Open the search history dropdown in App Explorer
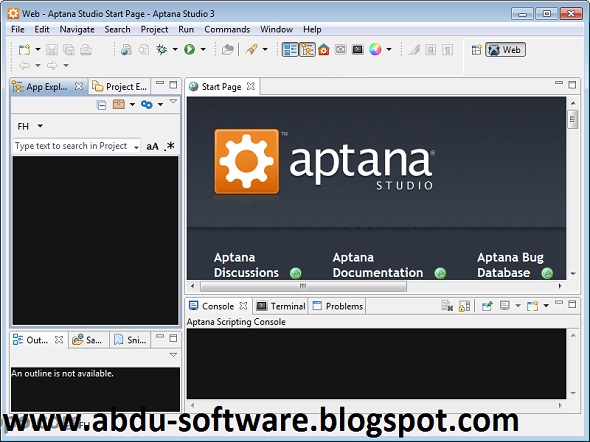 pyautogui.click(x=136, y=146)
